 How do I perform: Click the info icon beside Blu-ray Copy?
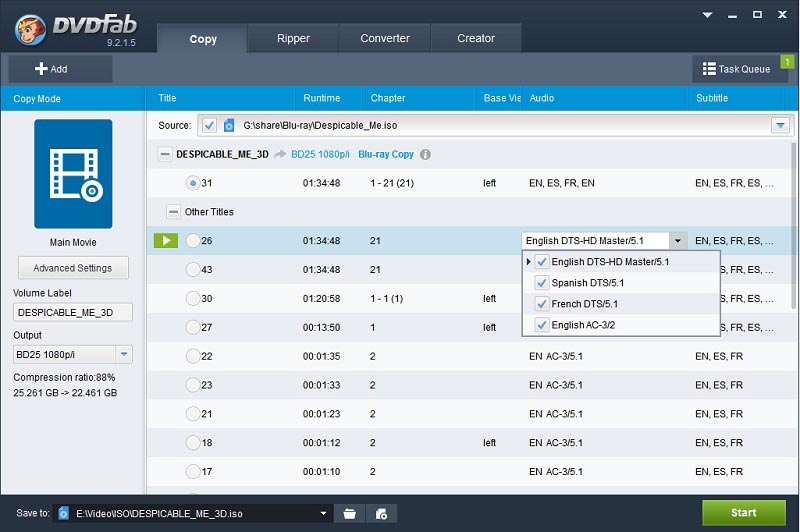click(x=425, y=155)
